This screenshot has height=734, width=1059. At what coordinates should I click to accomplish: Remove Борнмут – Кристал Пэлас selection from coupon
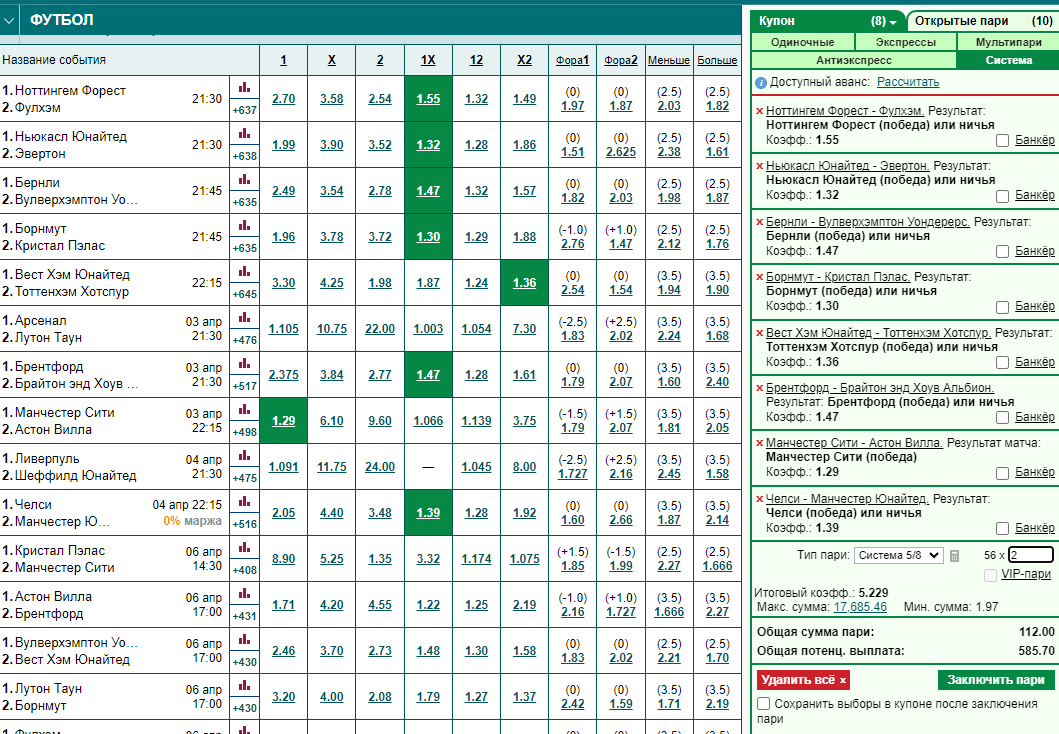click(760, 278)
